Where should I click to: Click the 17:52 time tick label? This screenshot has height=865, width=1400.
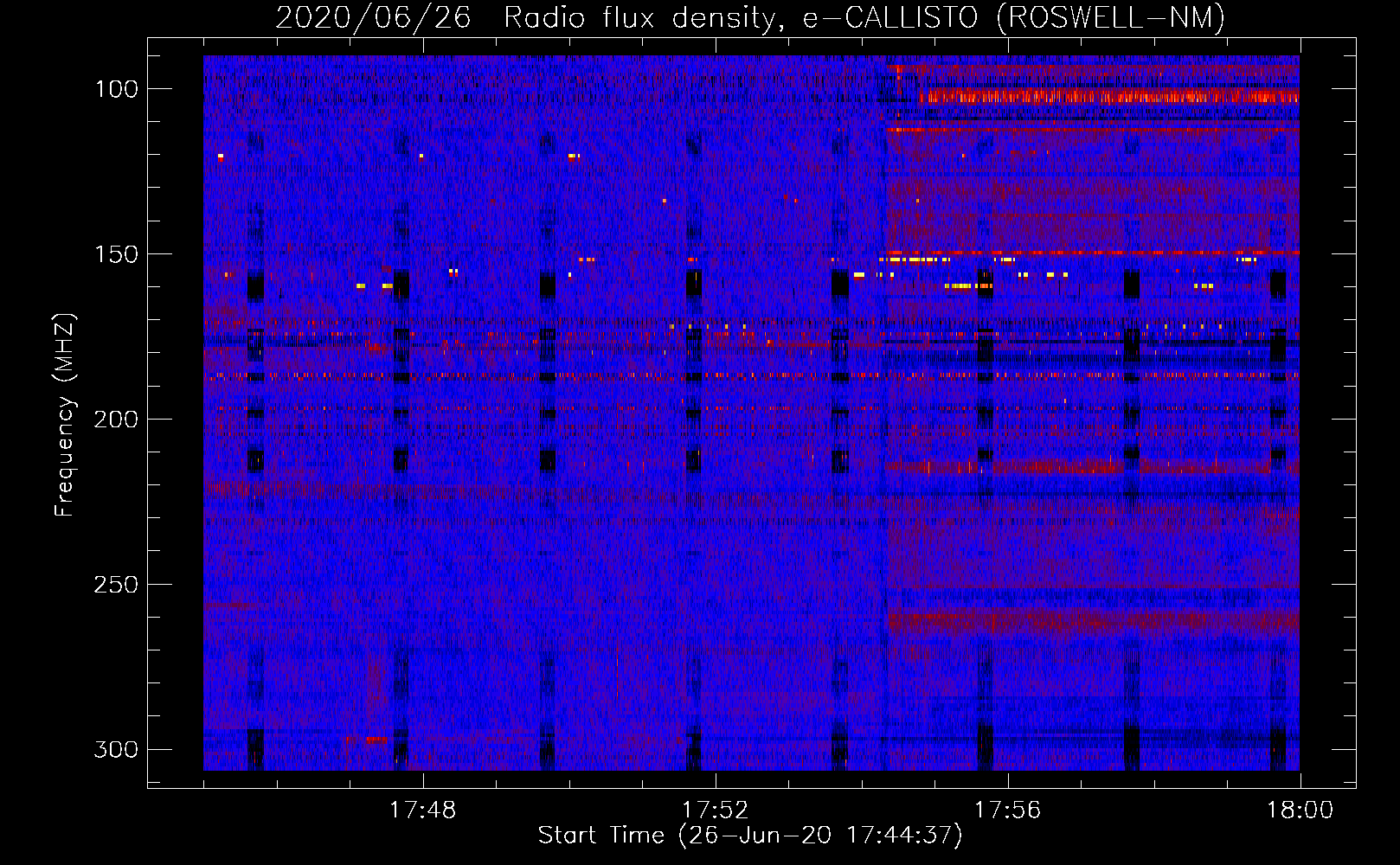click(x=715, y=811)
